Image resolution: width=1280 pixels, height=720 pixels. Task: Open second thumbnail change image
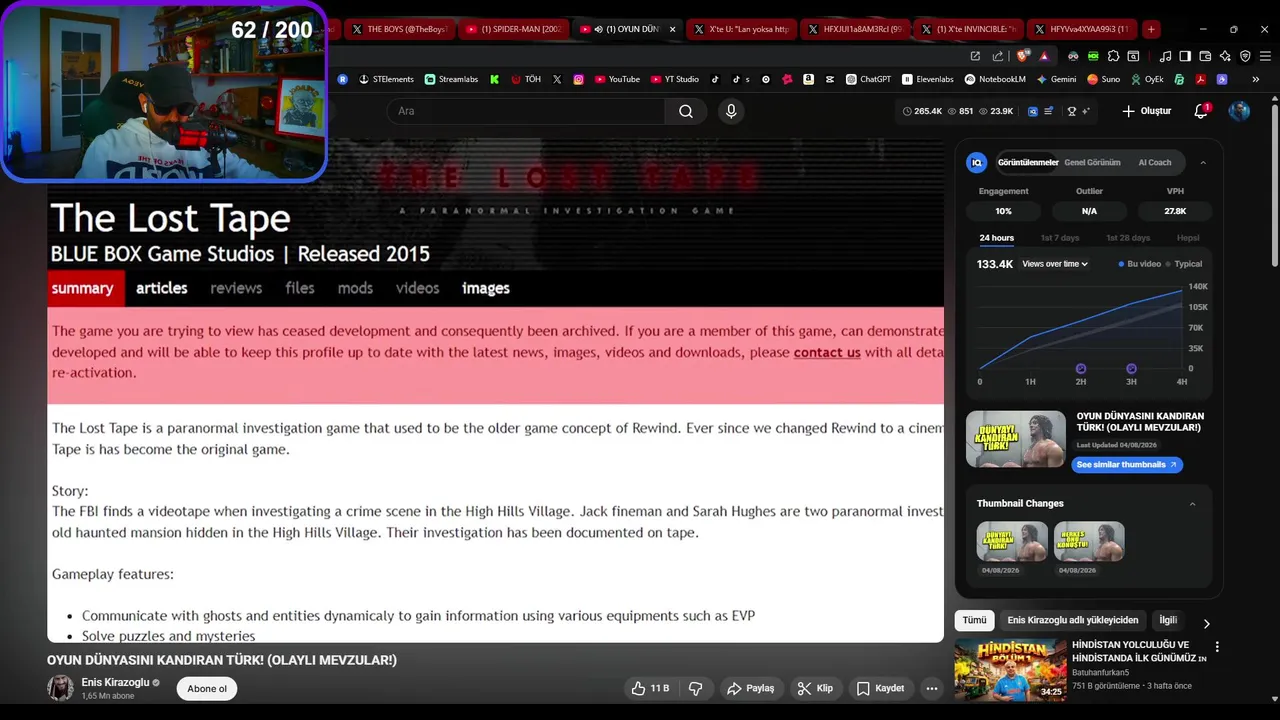click(1089, 541)
